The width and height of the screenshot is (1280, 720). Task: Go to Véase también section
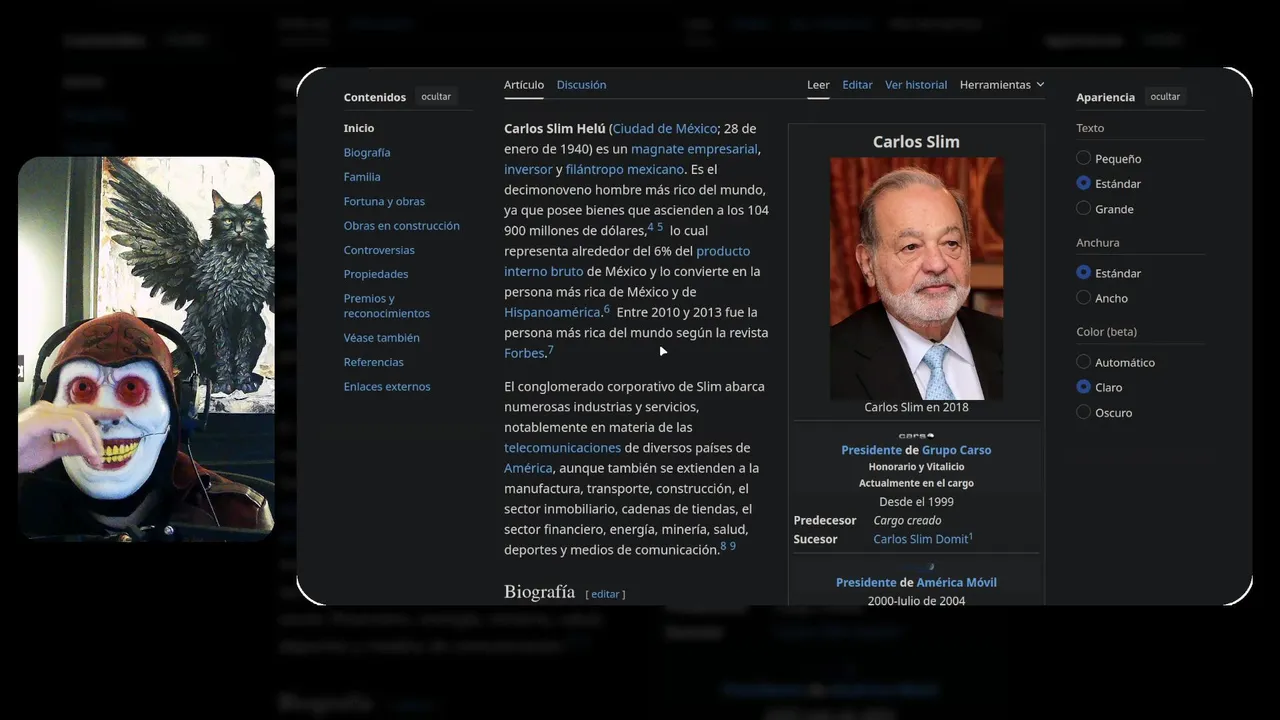point(382,338)
